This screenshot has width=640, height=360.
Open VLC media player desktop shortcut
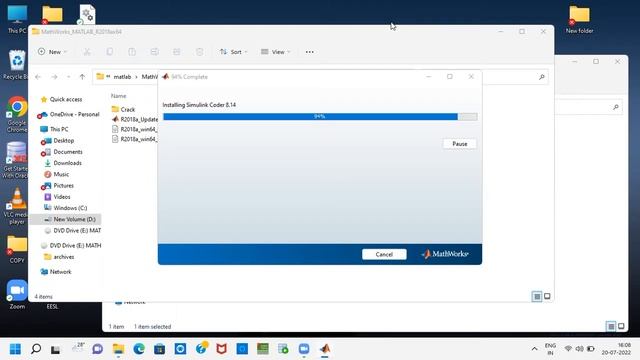(17, 206)
